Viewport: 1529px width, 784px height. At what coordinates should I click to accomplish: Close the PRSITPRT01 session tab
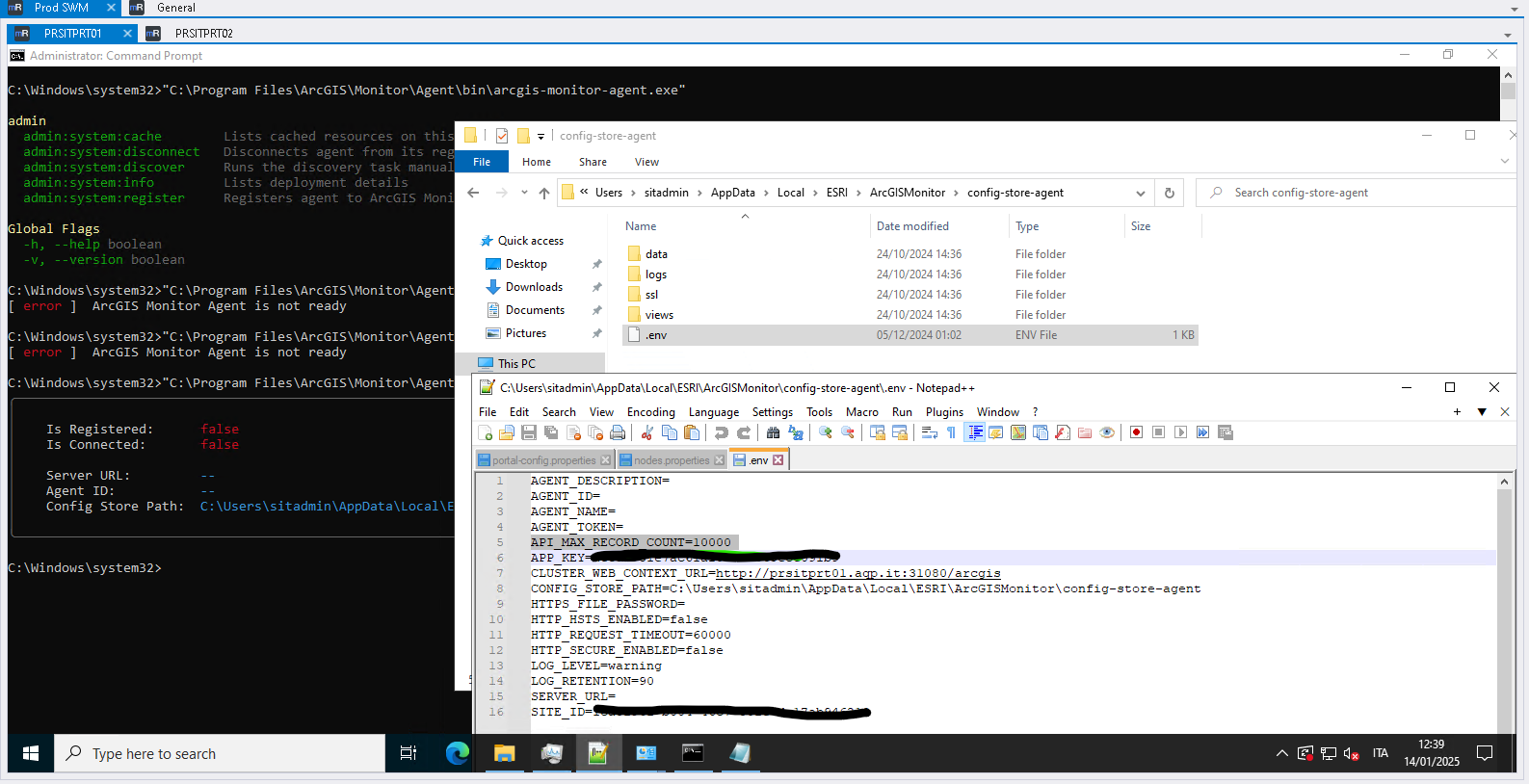127,34
